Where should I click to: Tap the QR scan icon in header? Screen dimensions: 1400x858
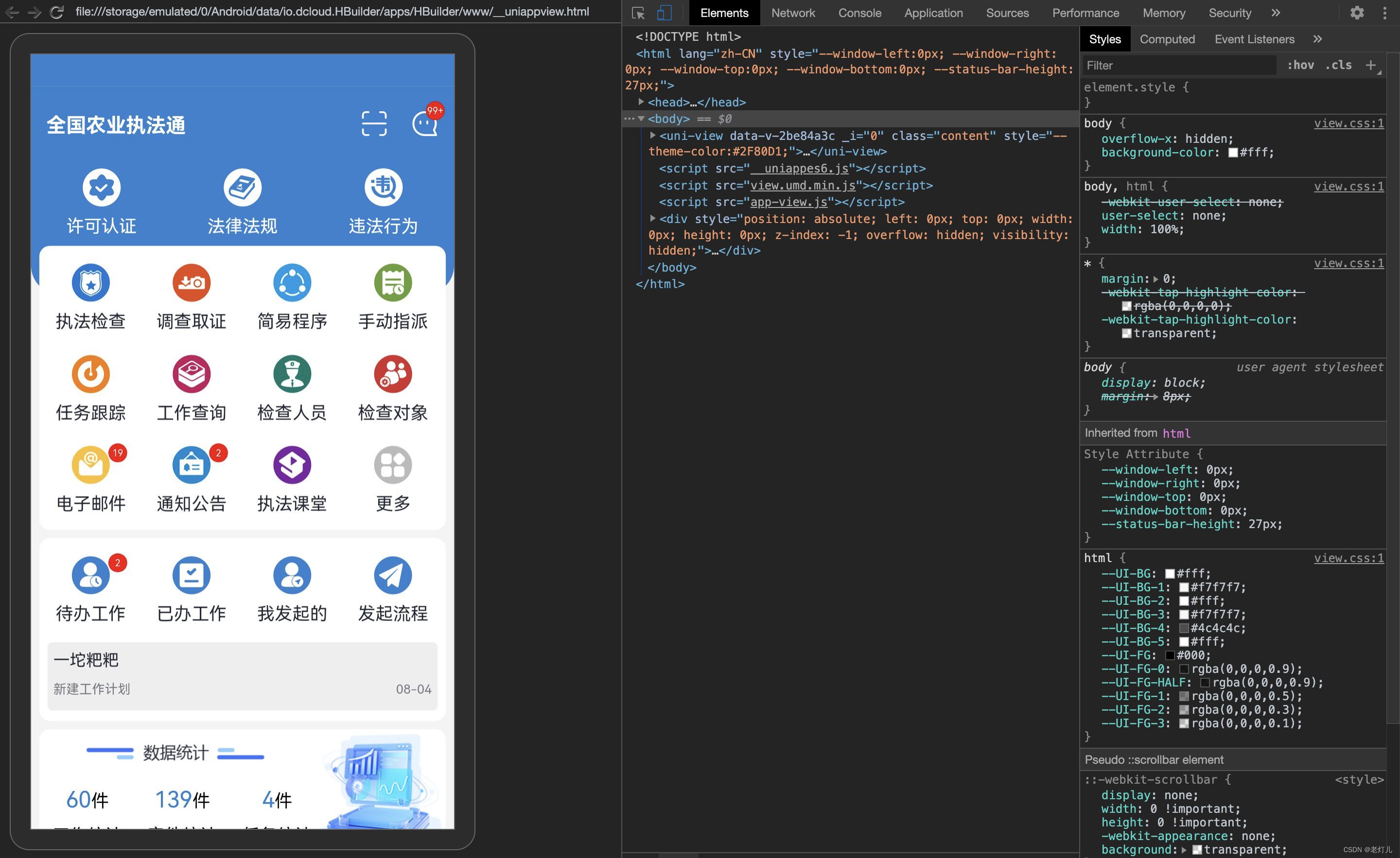(x=374, y=123)
